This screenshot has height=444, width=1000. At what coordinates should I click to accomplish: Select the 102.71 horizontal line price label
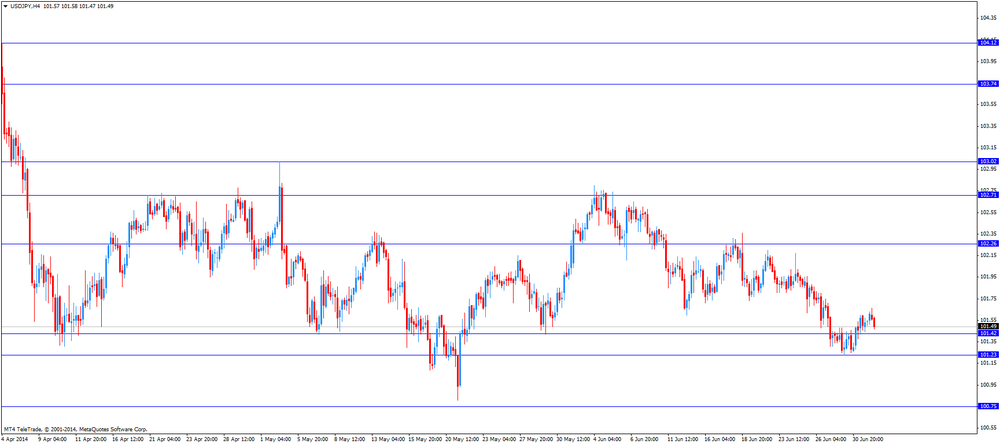point(988,195)
